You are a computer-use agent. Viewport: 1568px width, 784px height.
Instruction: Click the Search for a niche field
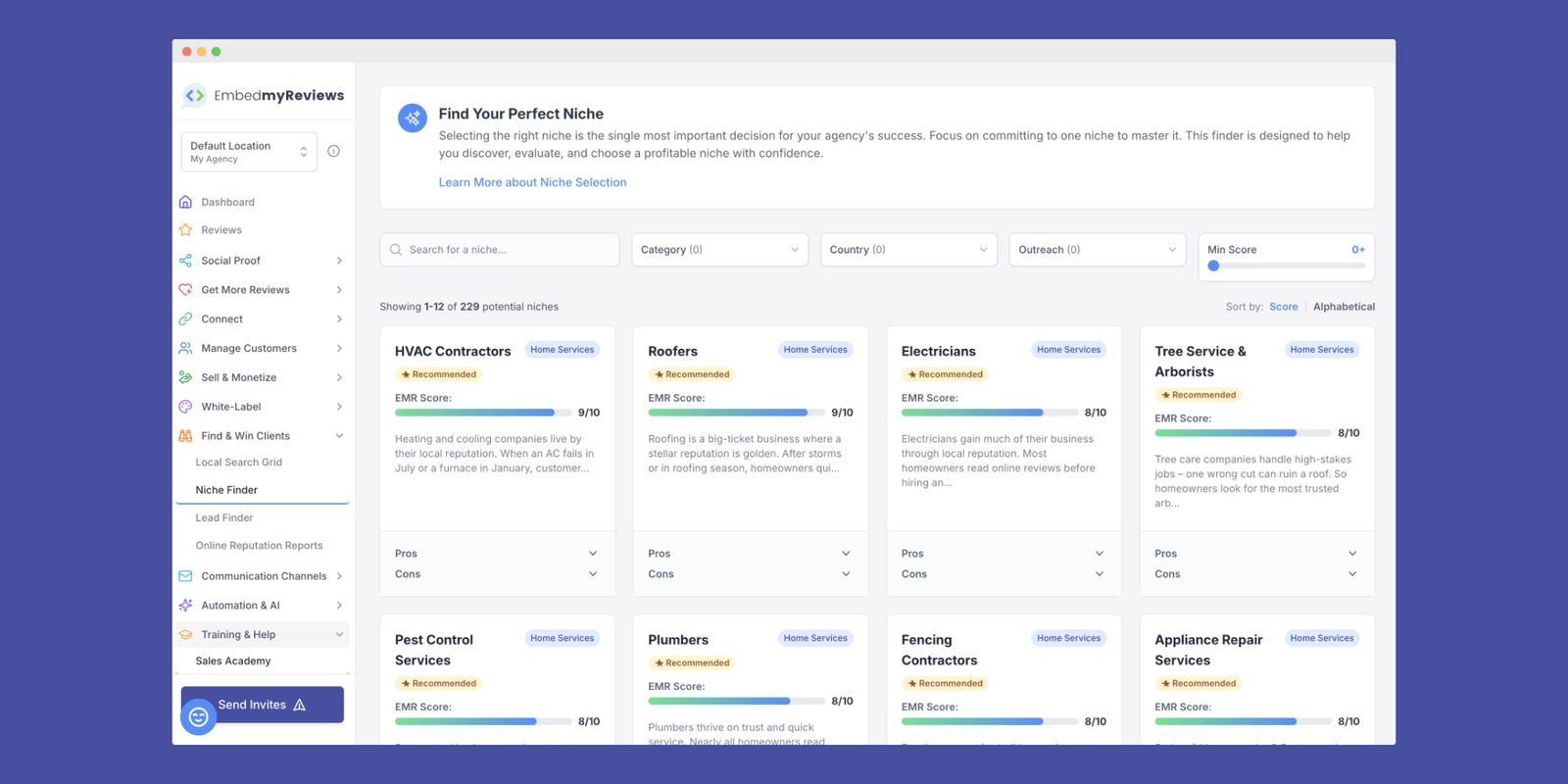(500, 250)
